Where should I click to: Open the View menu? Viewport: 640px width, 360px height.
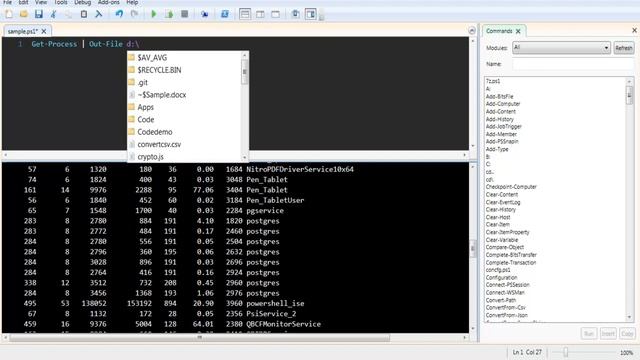[x=41, y=2]
